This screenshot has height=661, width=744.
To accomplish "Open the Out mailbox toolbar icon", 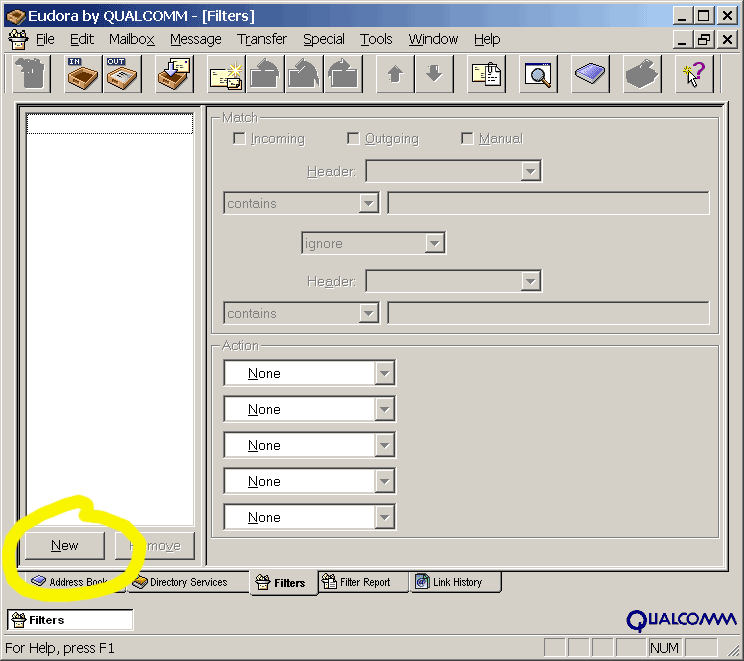I will coord(122,74).
